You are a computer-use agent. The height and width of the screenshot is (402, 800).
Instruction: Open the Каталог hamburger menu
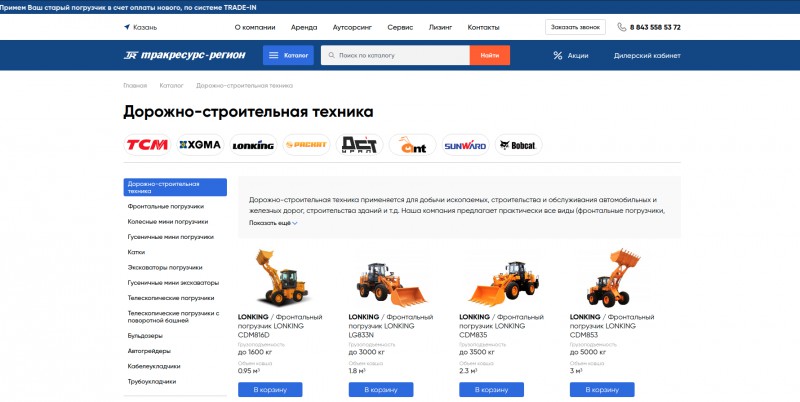point(288,55)
